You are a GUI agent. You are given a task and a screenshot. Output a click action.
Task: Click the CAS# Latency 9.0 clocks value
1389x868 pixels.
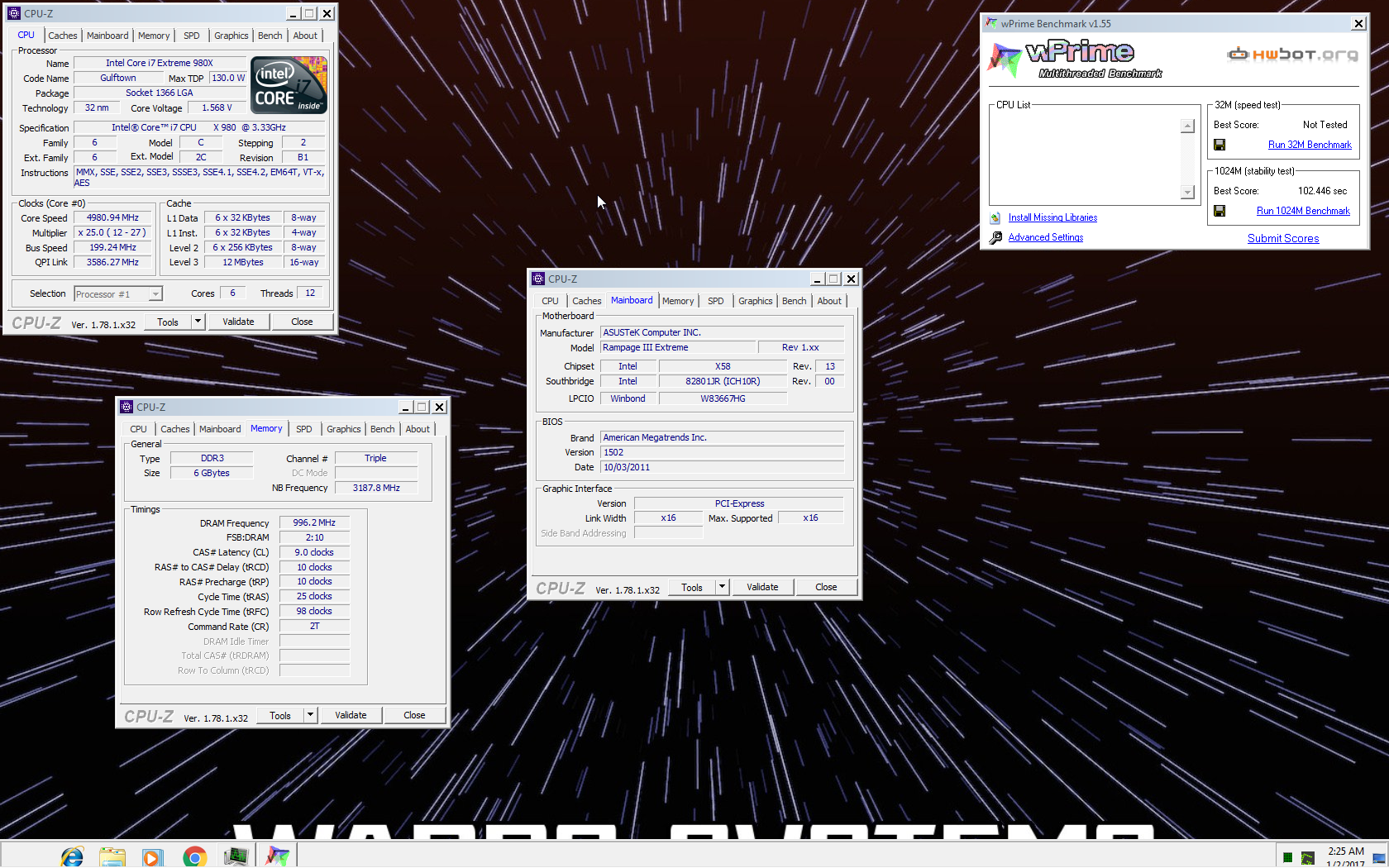tap(314, 552)
